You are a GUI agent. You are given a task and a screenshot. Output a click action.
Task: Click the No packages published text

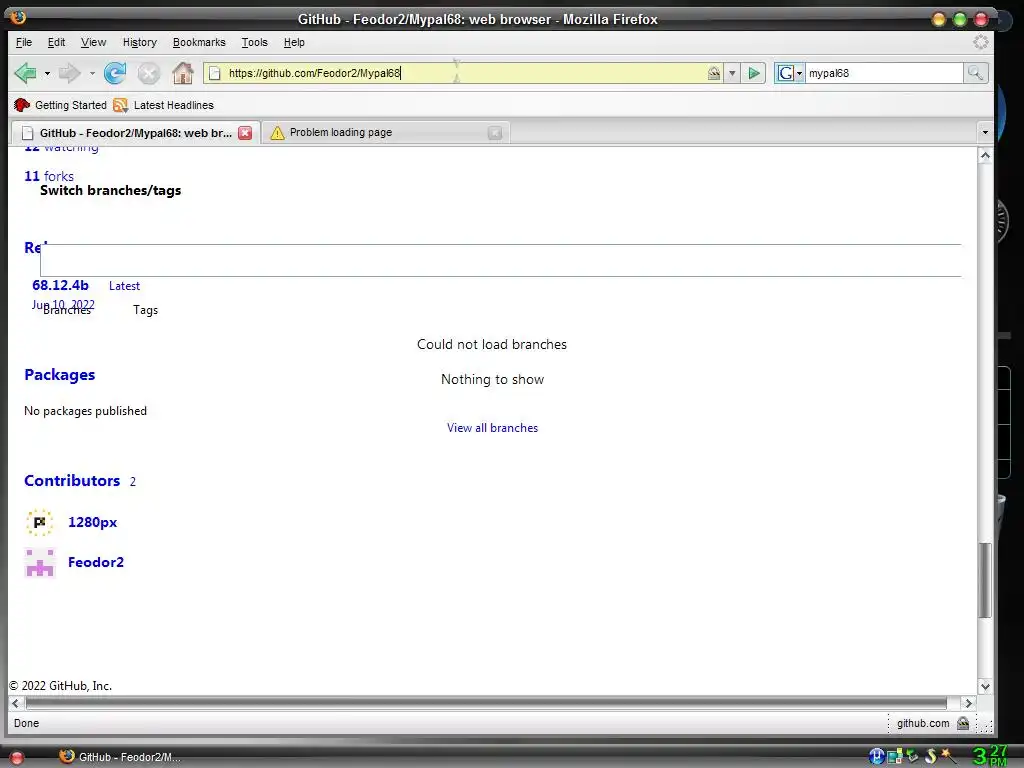(86, 411)
